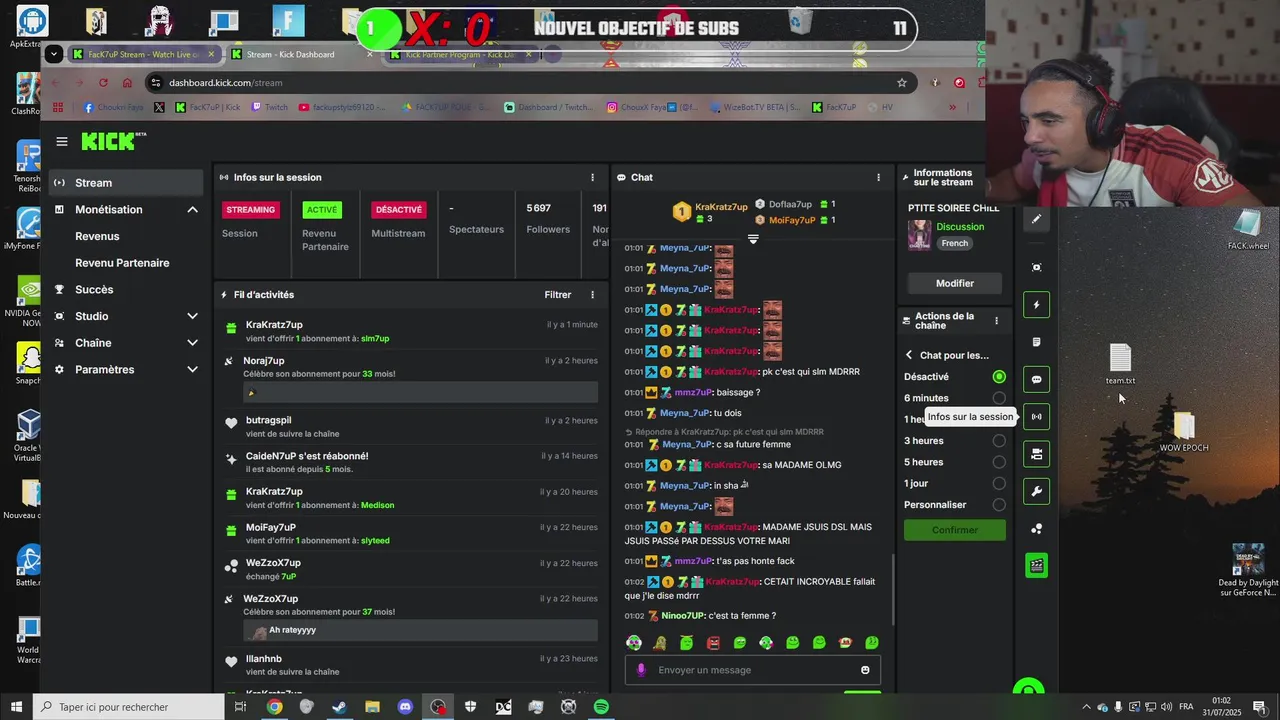The image size is (1280, 720).
Task: Open Revenu Partenaire in the sidebar
Action: [122, 263]
